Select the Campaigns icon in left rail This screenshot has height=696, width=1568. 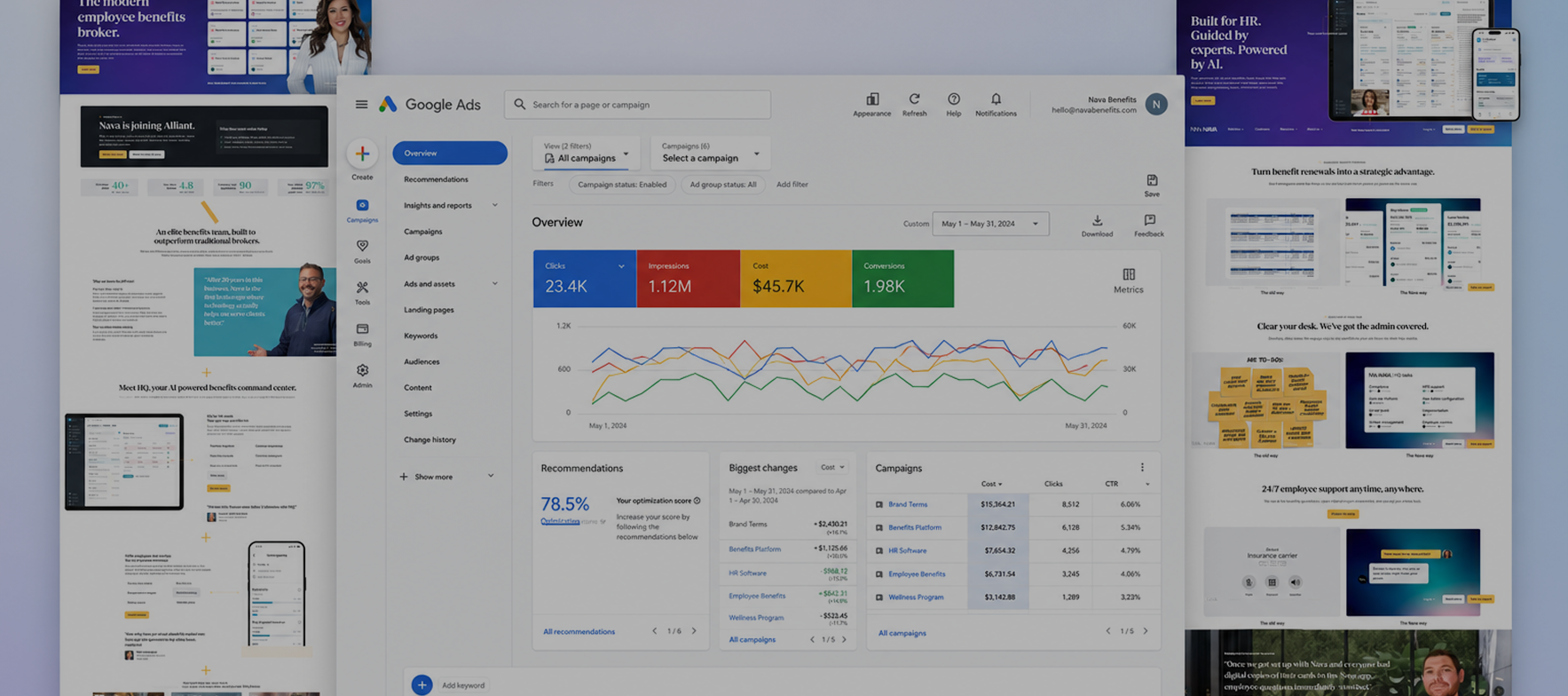[x=362, y=205]
